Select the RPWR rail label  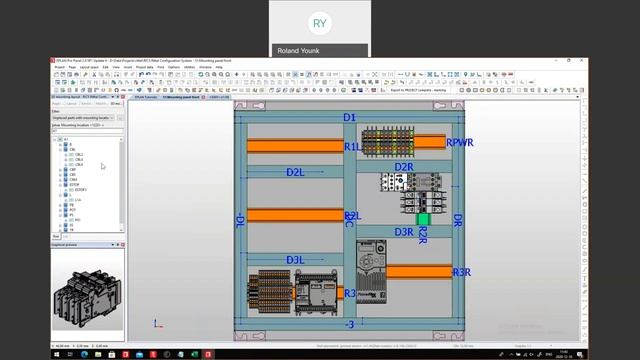pyautogui.click(x=460, y=143)
